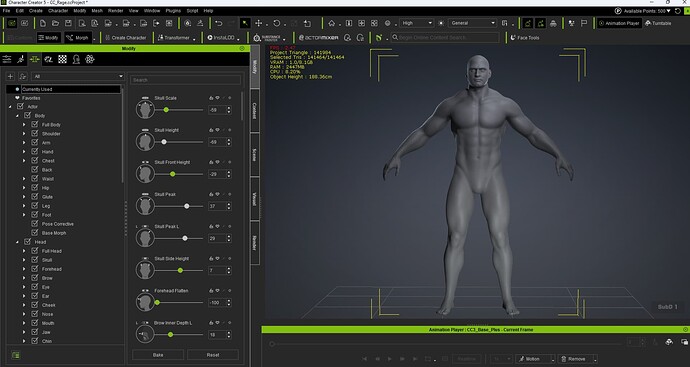690x367 pixels.
Task: Collapse the Actor tree node
Action: click(10, 107)
